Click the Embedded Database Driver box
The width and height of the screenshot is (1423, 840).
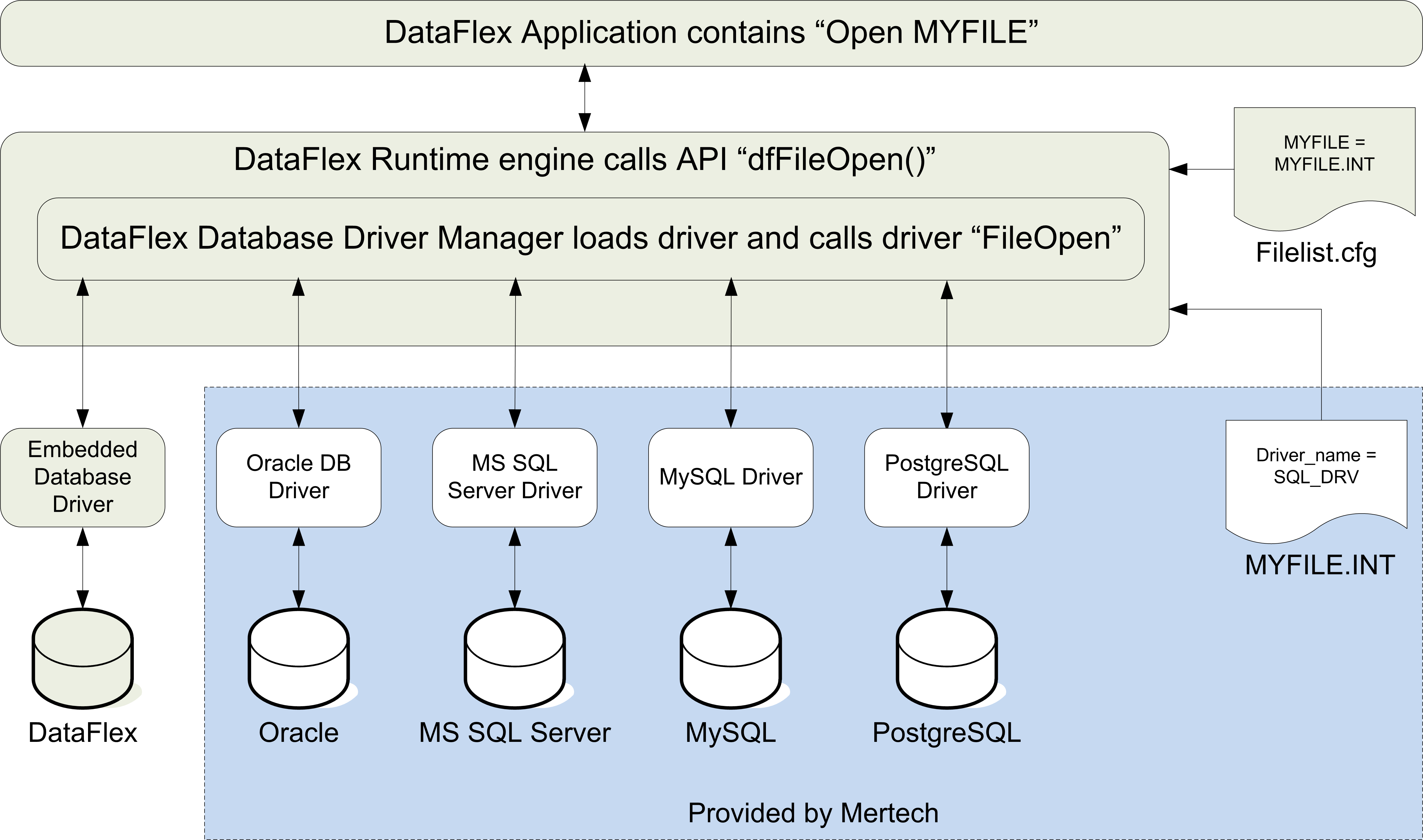pos(83,477)
